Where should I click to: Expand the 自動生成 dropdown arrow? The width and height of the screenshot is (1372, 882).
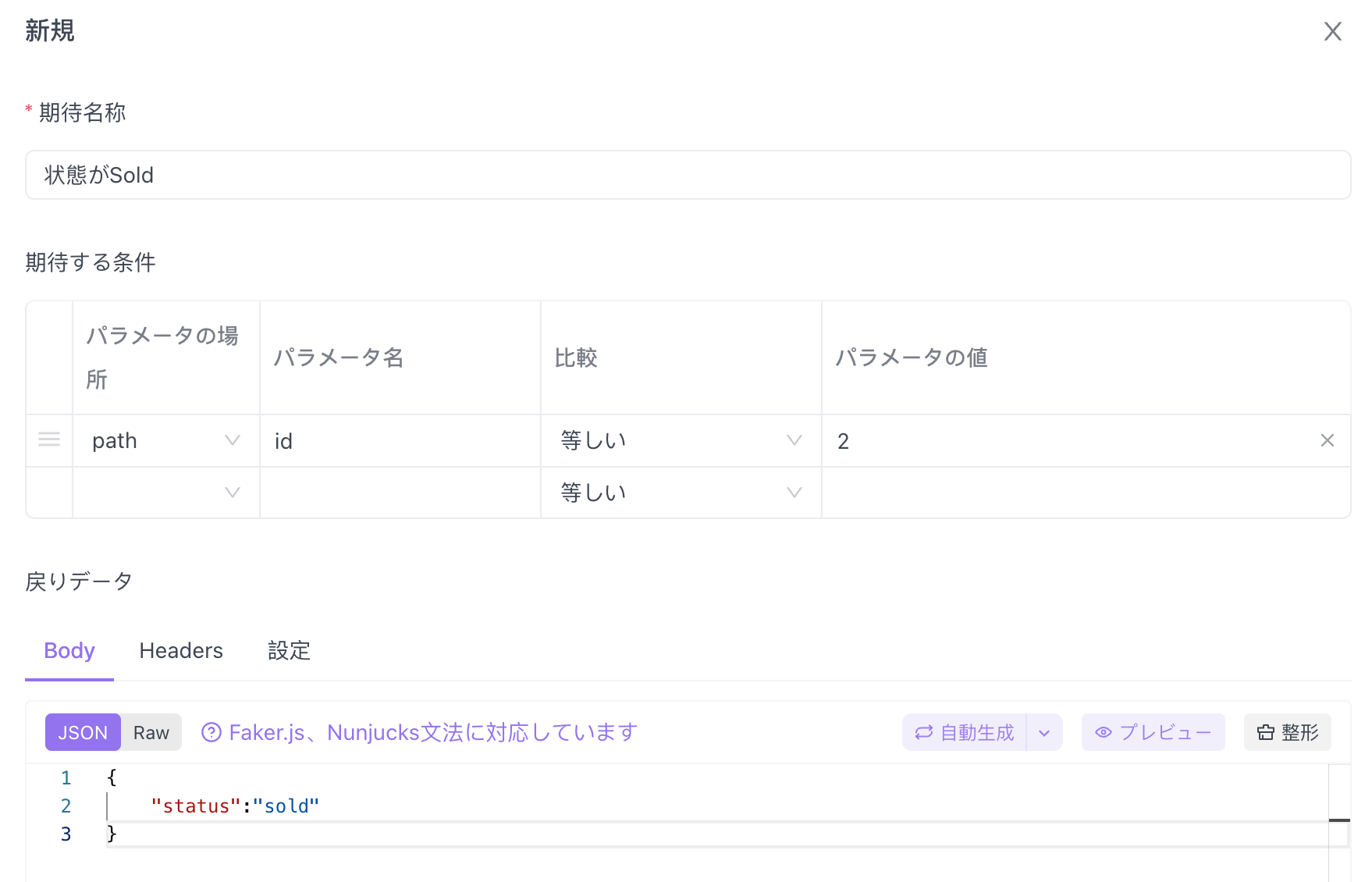1044,732
